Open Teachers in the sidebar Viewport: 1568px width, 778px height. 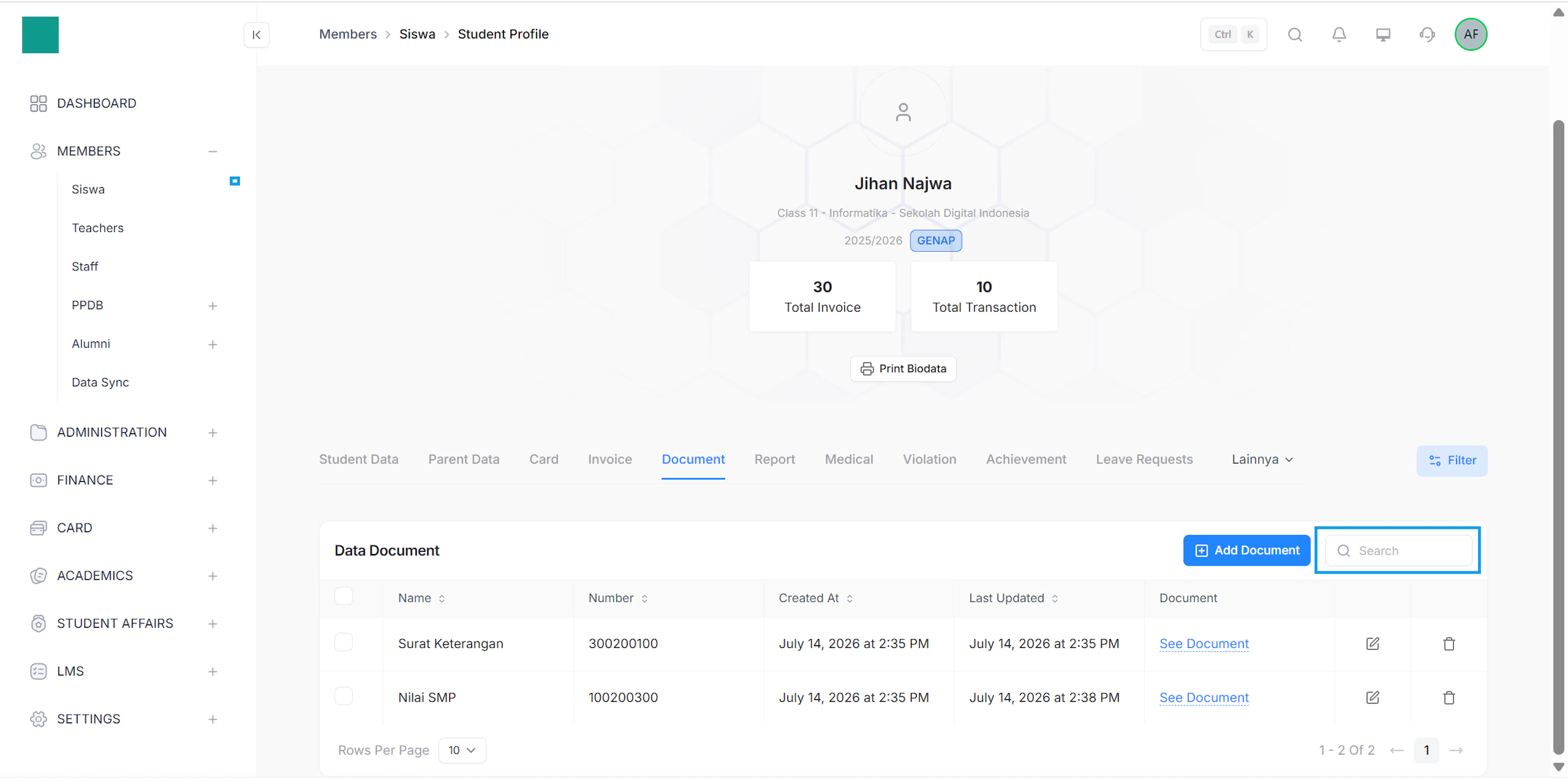pos(98,227)
